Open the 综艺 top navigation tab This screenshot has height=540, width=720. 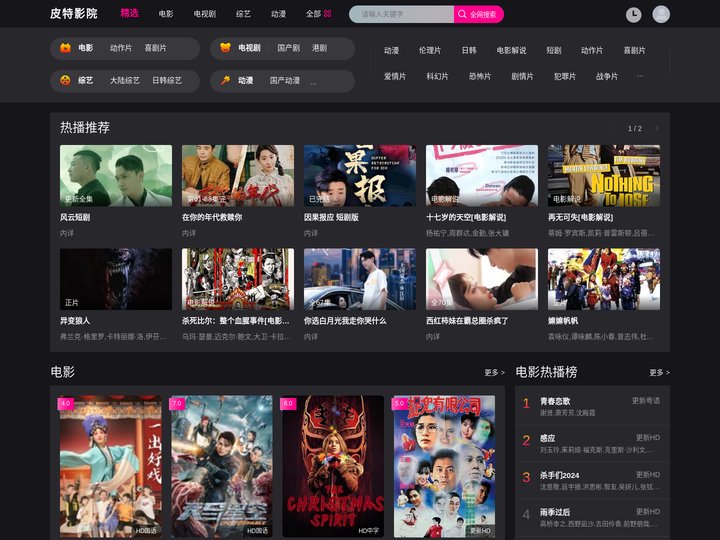coord(243,14)
